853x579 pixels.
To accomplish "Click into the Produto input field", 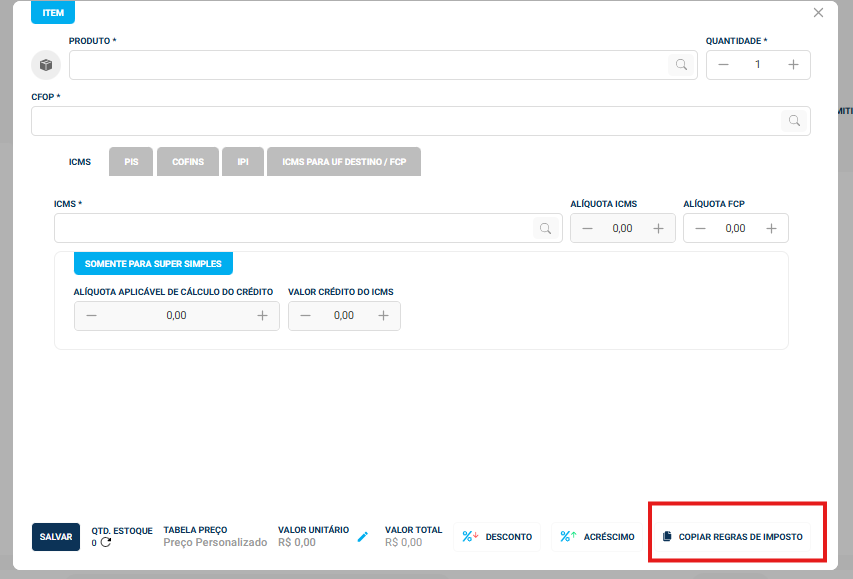I will coord(366,65).
